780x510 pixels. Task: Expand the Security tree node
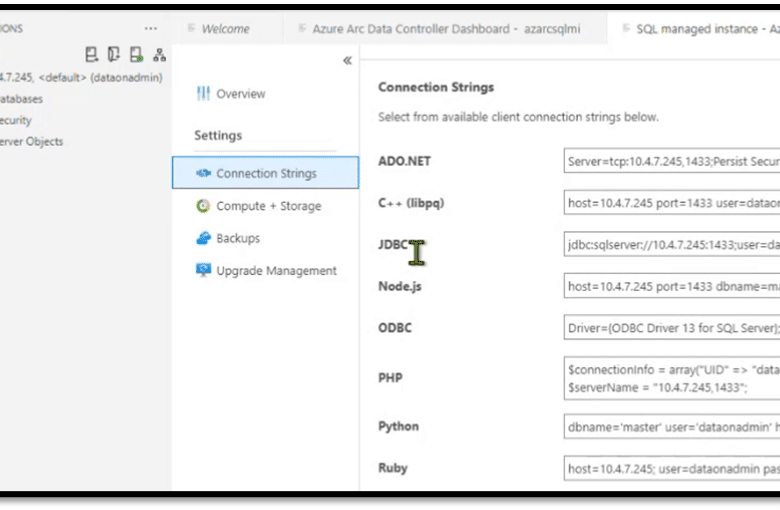coord(15,120)
